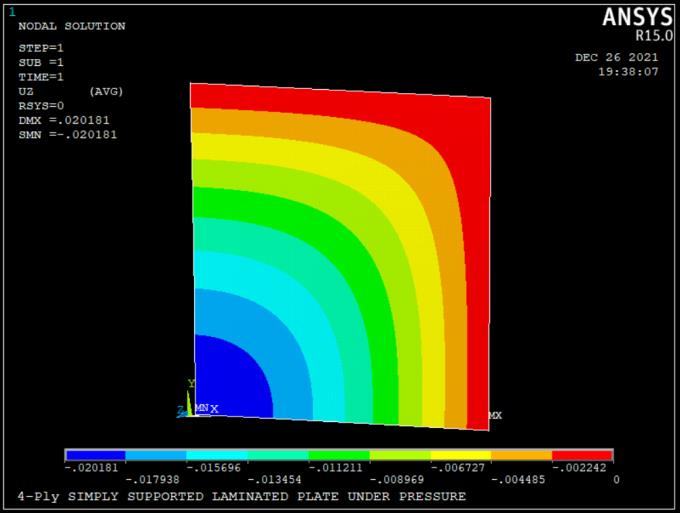Click the legend value -.011211
680x513 pixels.
pyautogui.click(x=335, y=467)
